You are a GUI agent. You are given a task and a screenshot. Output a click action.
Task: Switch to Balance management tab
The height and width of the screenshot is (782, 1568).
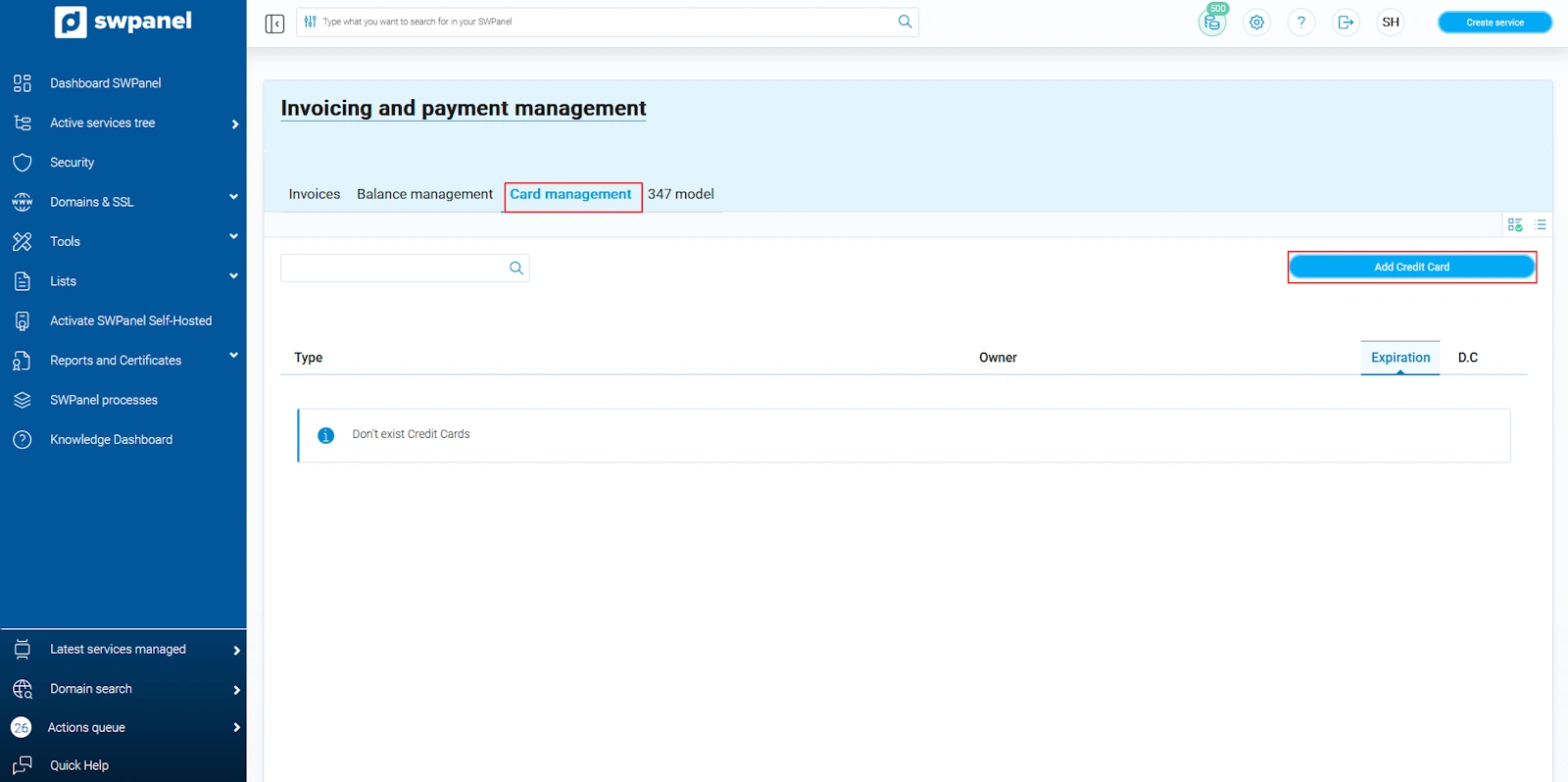coord(424,194)
